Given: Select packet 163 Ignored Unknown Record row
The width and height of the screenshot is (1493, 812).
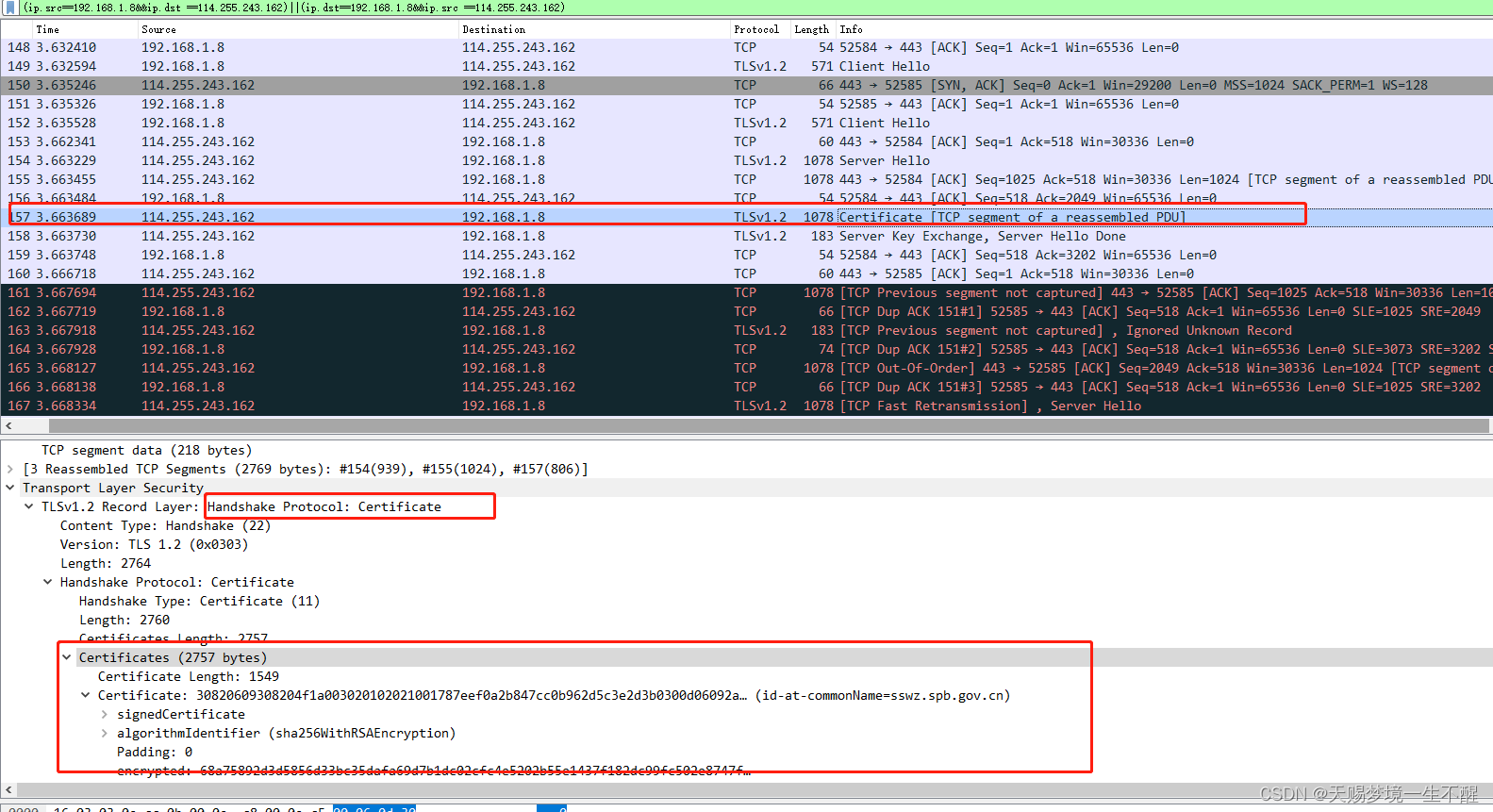Looking at the screenshot, I should [x=746, y=330].
